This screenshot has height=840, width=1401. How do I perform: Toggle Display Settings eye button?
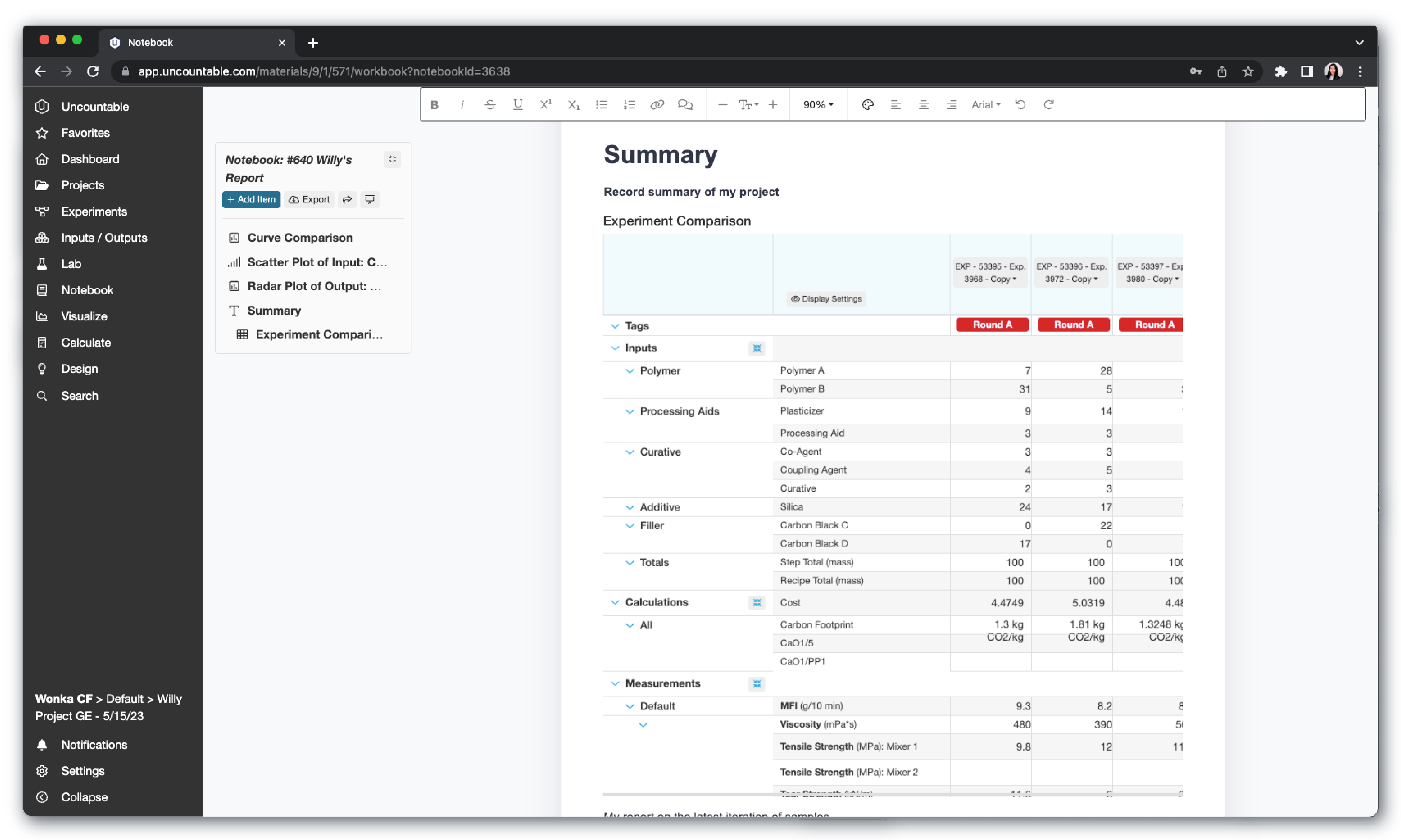tap(826, 299)
